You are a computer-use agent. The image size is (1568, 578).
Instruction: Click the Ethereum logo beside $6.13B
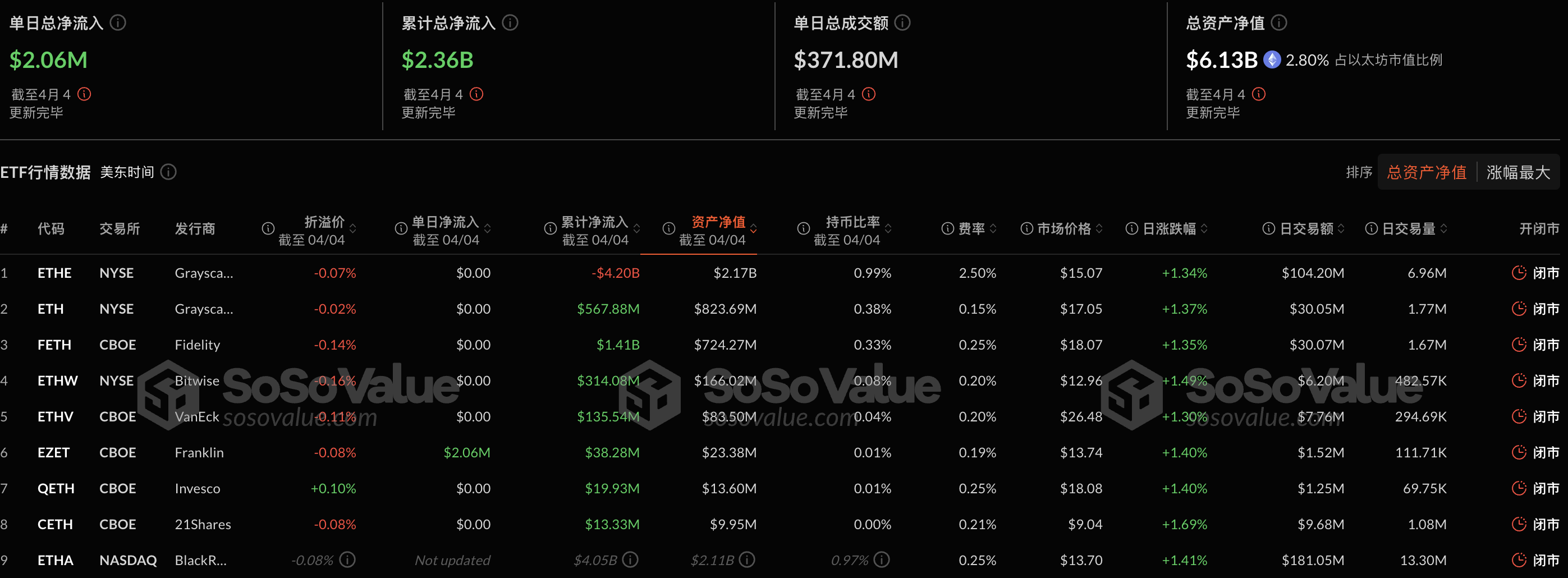[1272, 59]
